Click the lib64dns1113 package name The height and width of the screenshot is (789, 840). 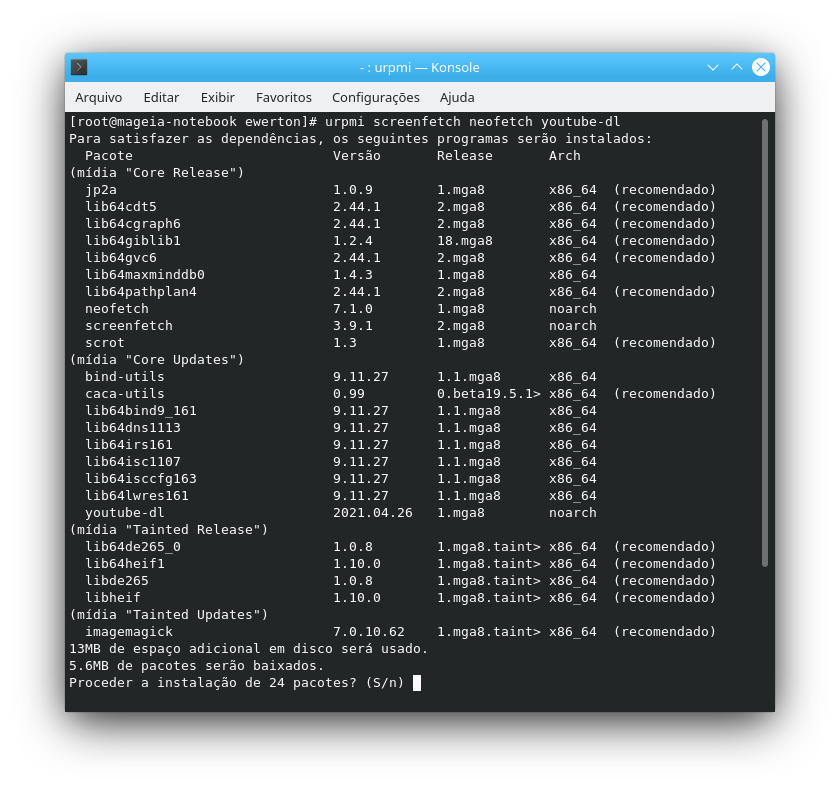click(x=132, y=428)
